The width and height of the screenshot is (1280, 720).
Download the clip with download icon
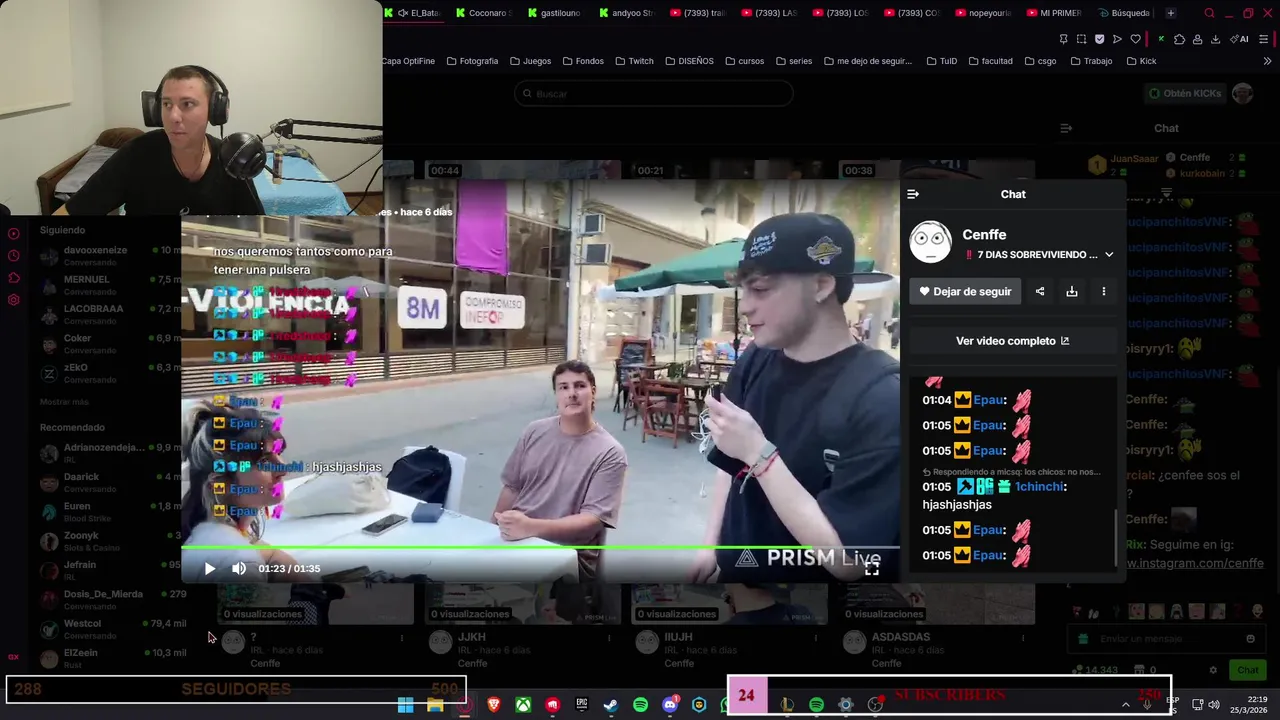point(1072,291)
